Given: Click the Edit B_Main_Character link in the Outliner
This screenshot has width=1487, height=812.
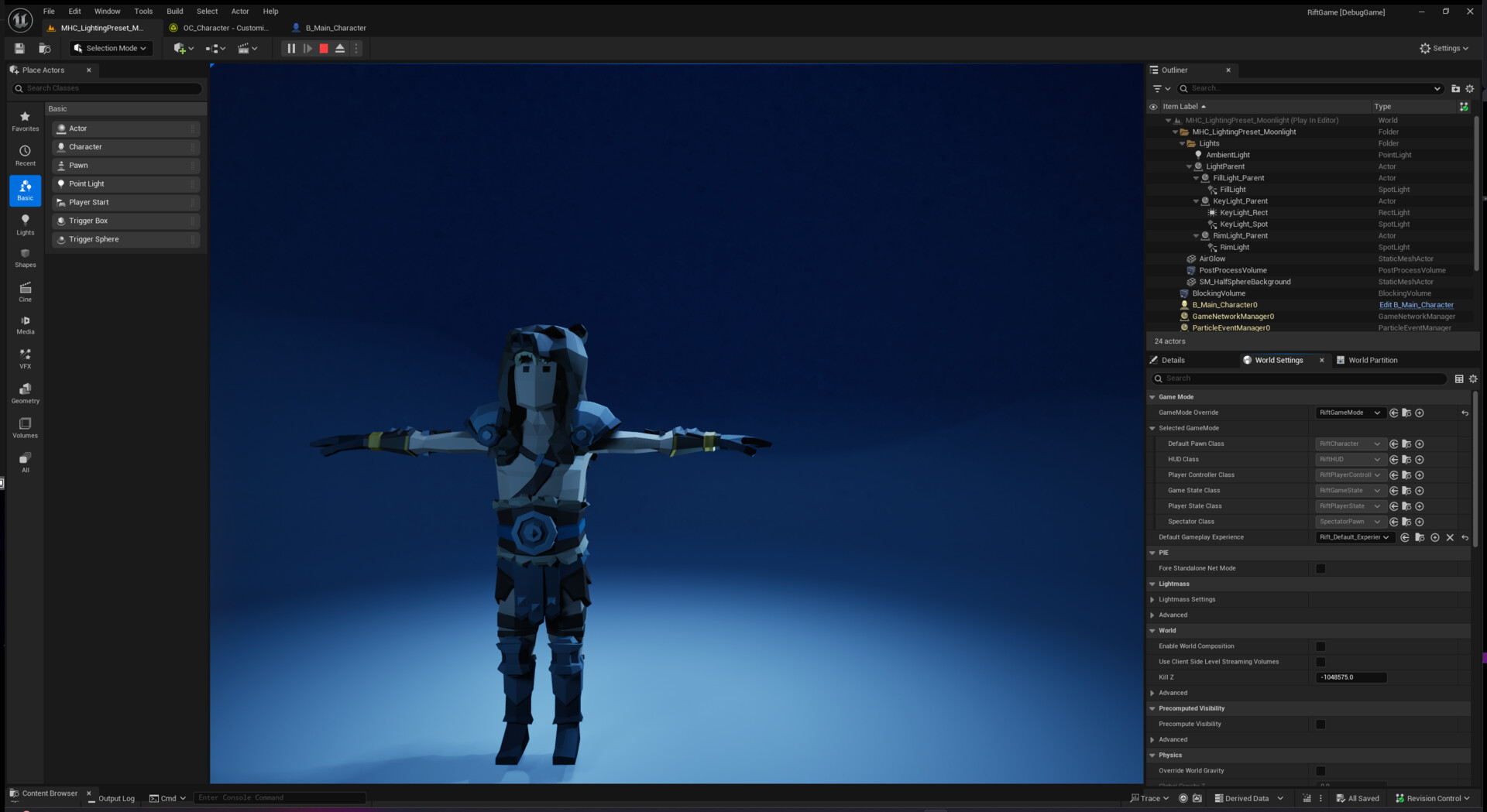Looking at the screenshot, I should [x=1416, y=304].
